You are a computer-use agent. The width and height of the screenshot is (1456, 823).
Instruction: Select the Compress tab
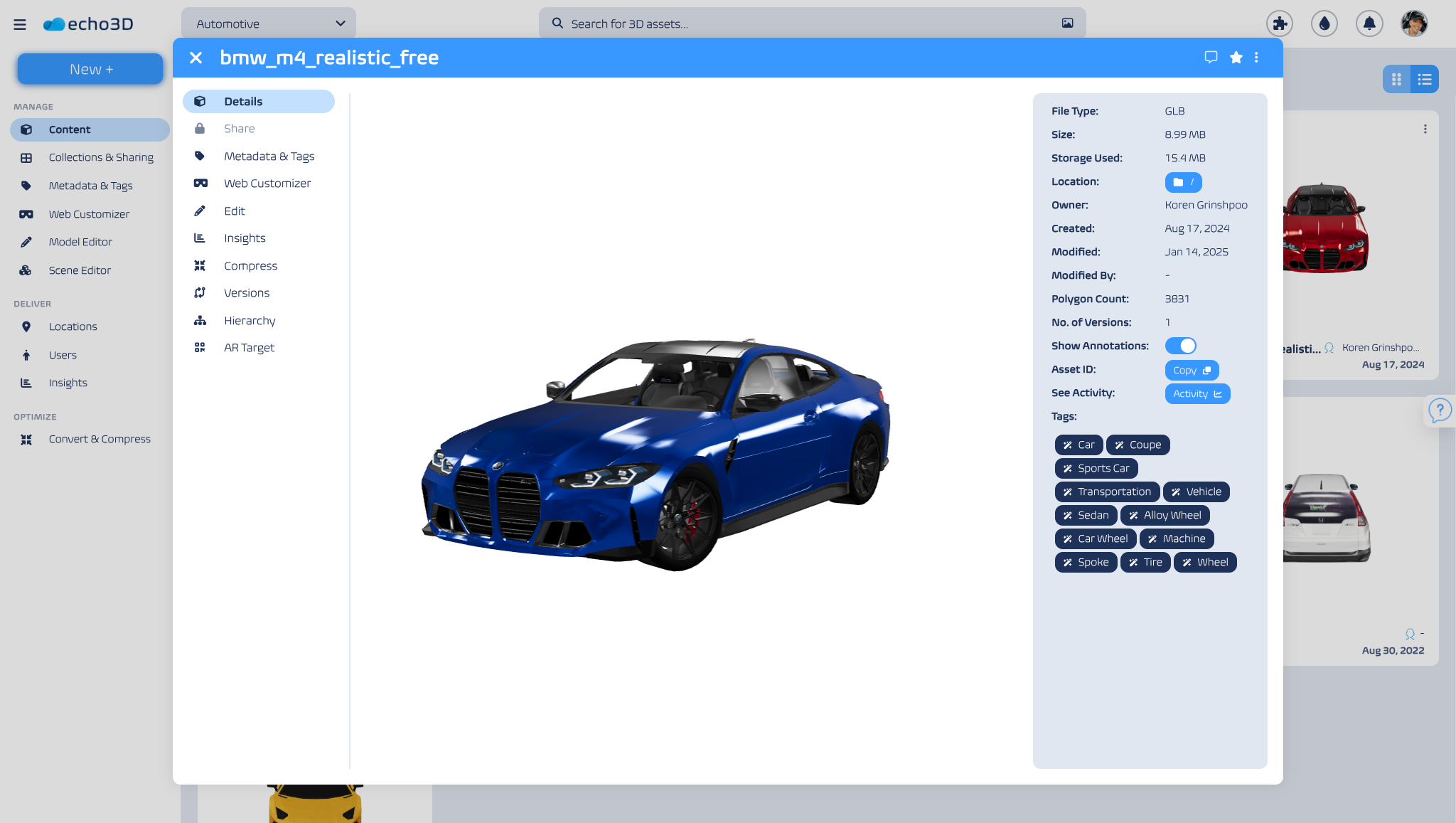point(259,265)
